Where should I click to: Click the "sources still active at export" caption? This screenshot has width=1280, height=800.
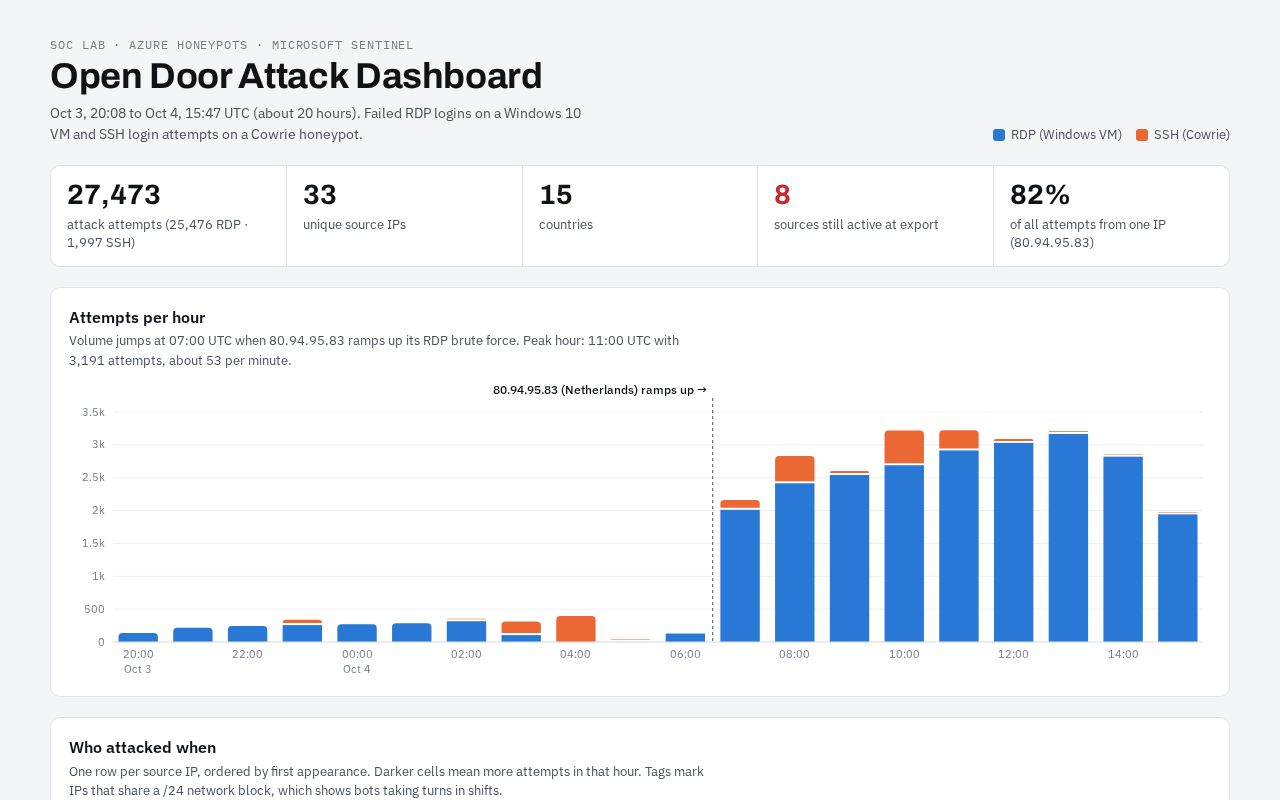tap(856, 225)
